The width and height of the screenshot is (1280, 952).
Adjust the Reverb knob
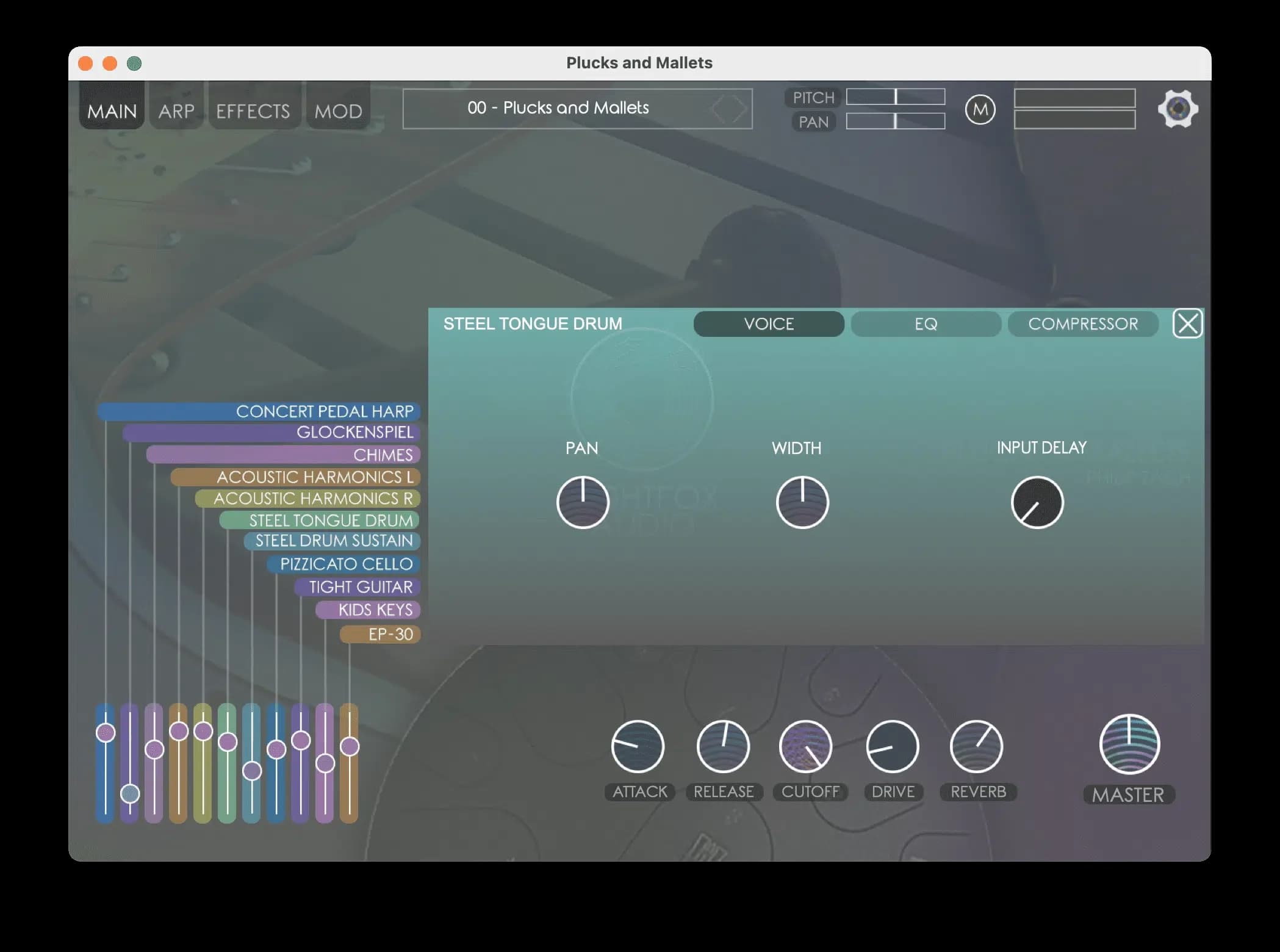[977, 746]
